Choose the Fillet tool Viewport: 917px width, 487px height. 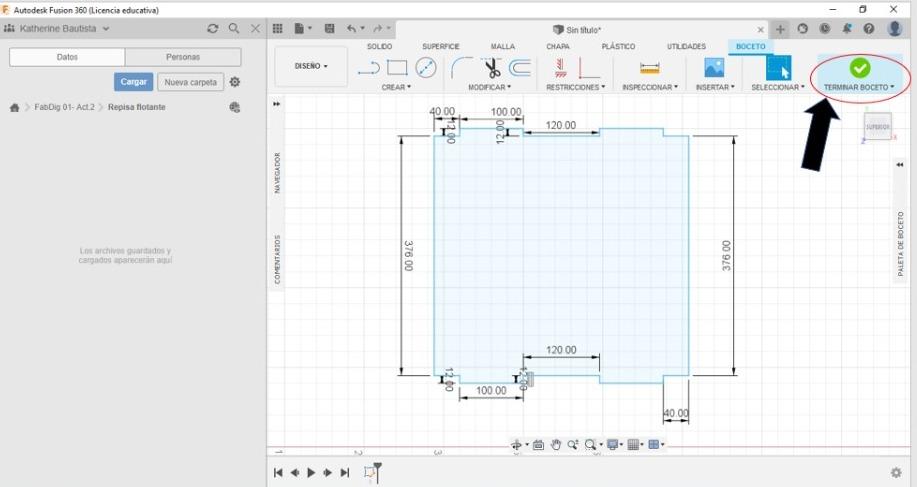[x=462, y=68]
